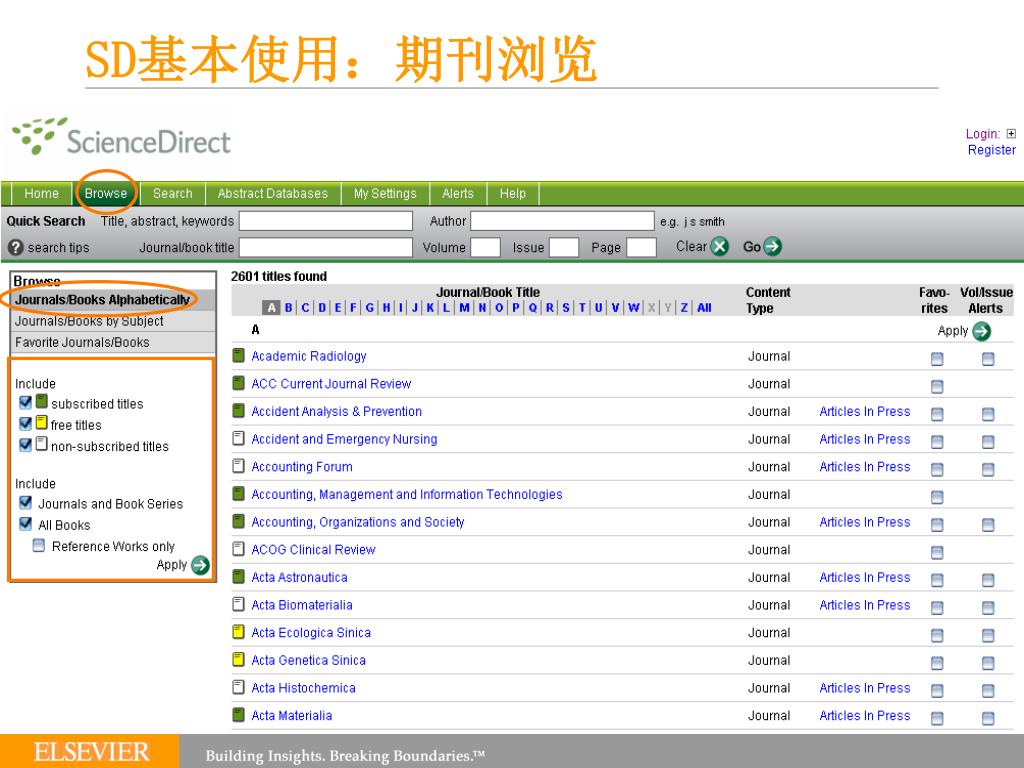The width and height of the screenshot is (1024, 768).
Task: Click green icon beside Acta Materialia
Action: coord(238,714)
